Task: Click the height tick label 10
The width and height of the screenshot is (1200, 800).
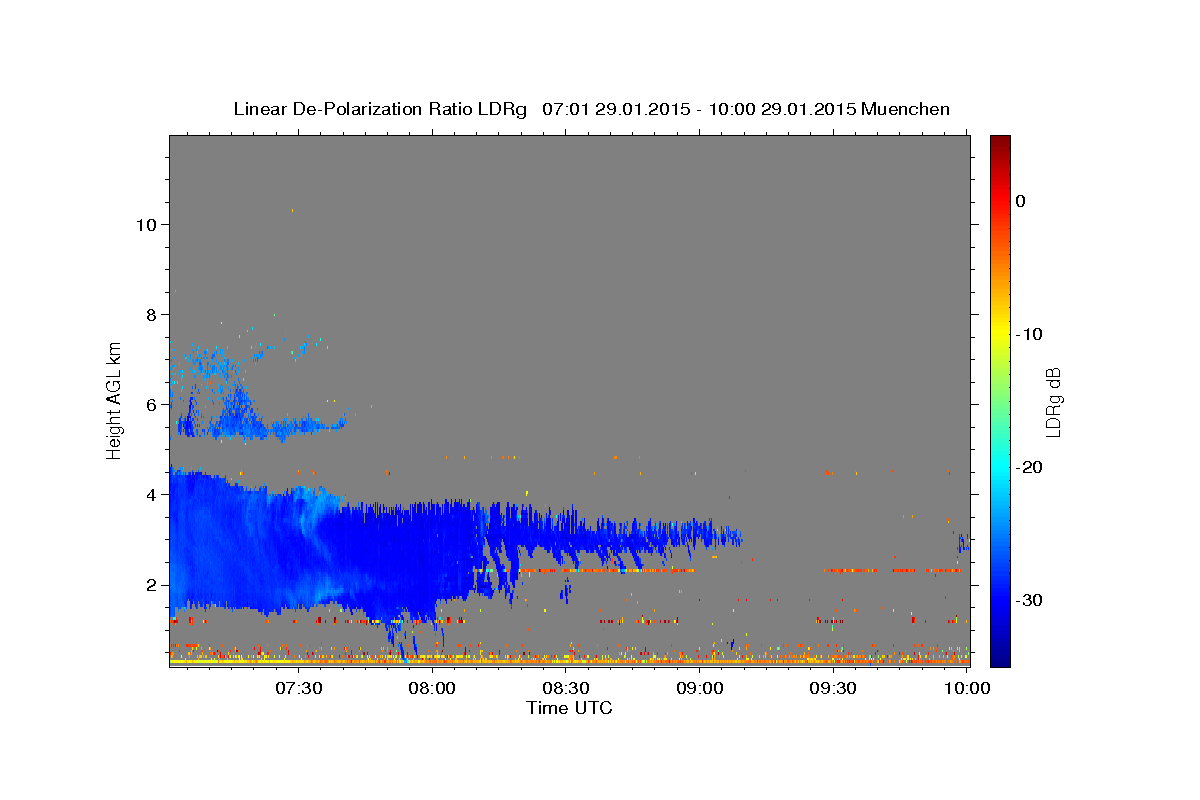Action: coord(146,225)
